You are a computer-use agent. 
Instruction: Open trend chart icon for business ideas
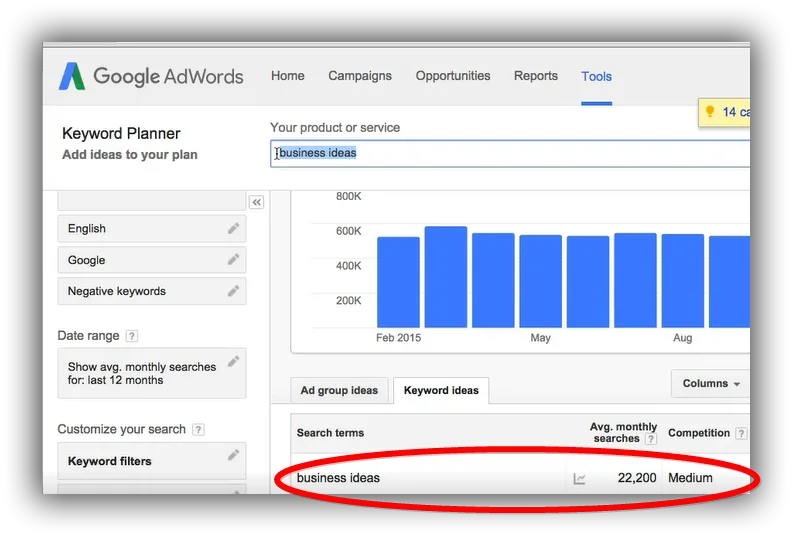coord(579,478)
